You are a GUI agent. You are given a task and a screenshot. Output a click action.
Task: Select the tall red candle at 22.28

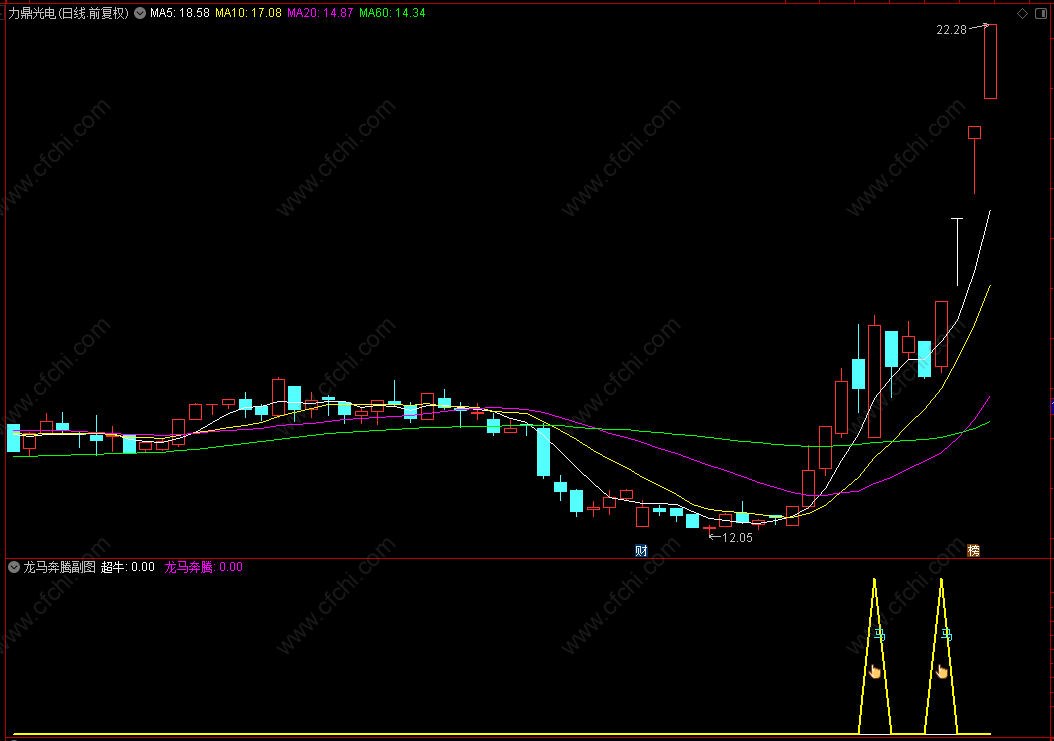990,61
